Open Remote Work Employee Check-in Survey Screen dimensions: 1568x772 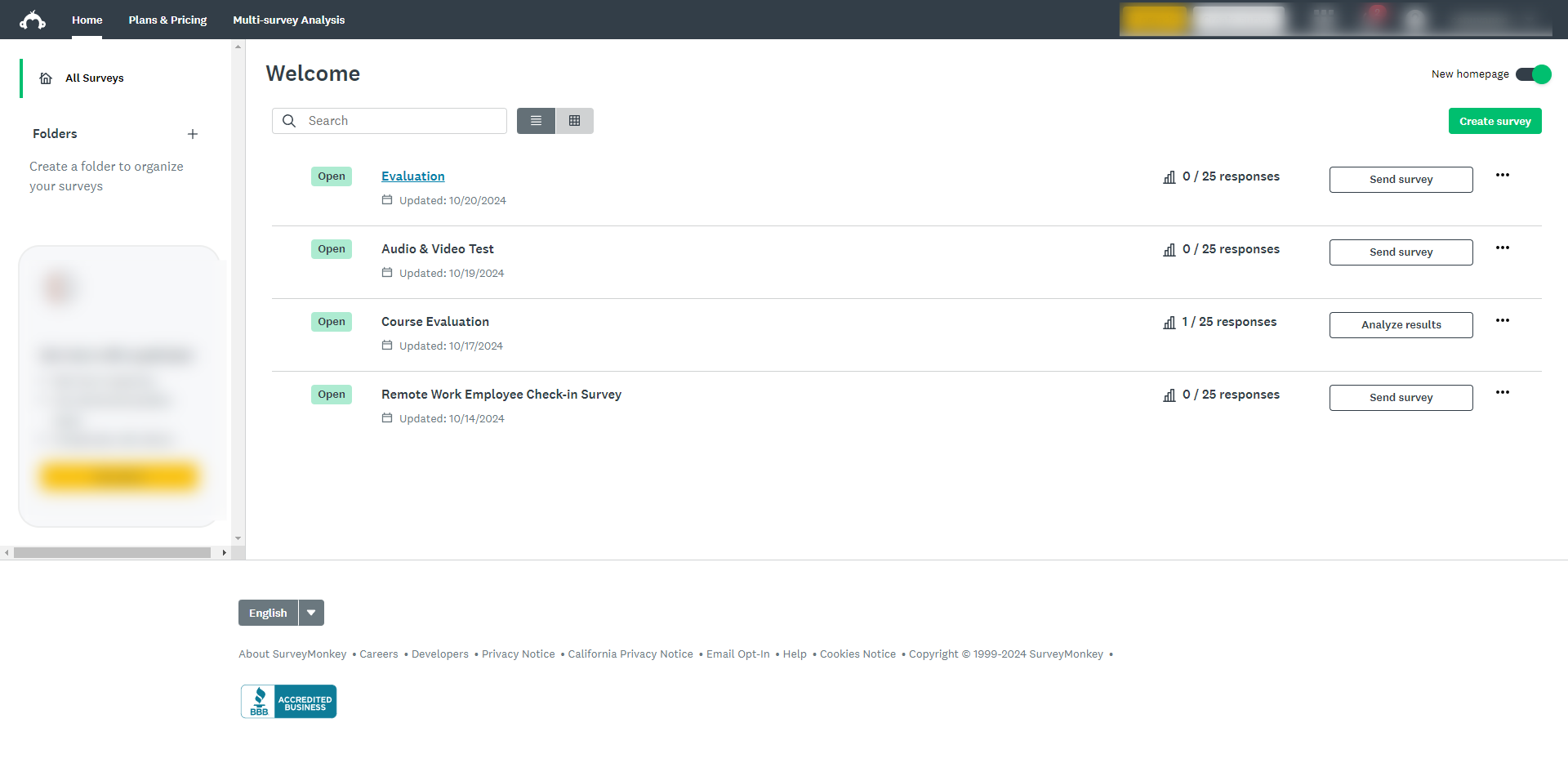(x=501, y=395)
